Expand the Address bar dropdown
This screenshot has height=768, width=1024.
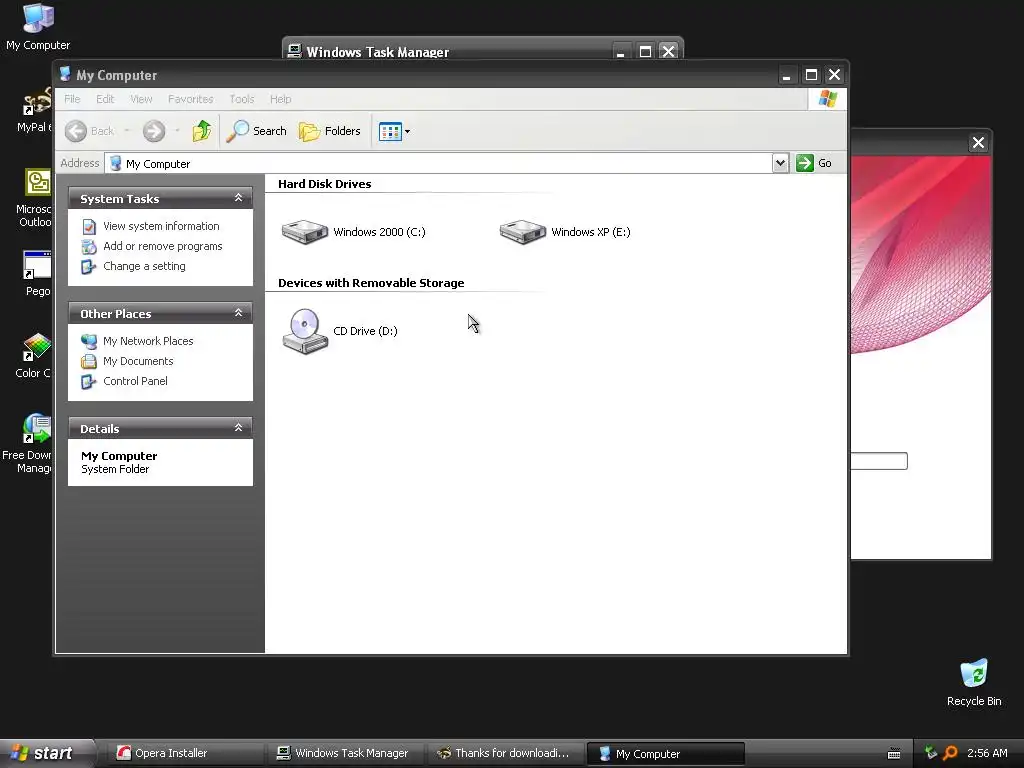pos(780,163)
